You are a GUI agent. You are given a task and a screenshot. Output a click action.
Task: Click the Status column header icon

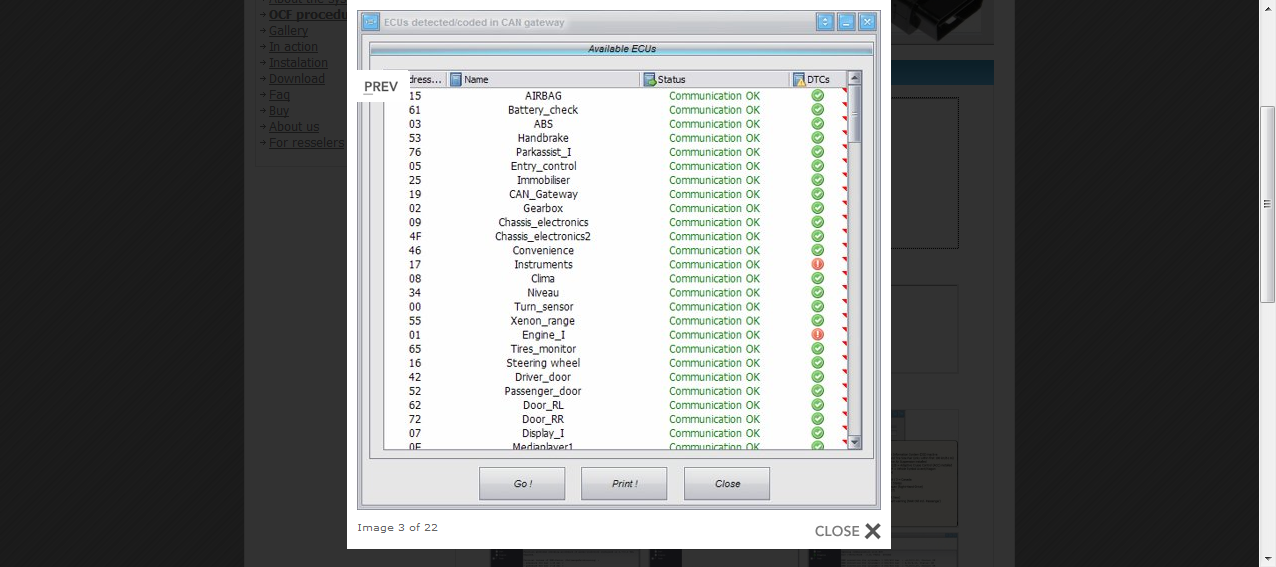[x=650, y=80]
